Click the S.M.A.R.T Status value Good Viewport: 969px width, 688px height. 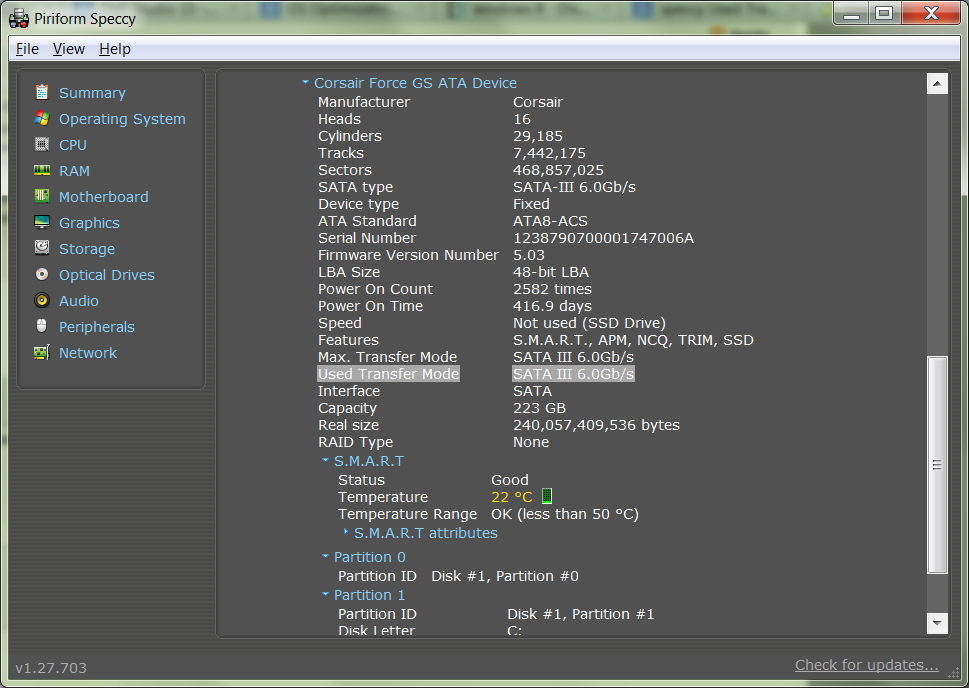point(510,480)
